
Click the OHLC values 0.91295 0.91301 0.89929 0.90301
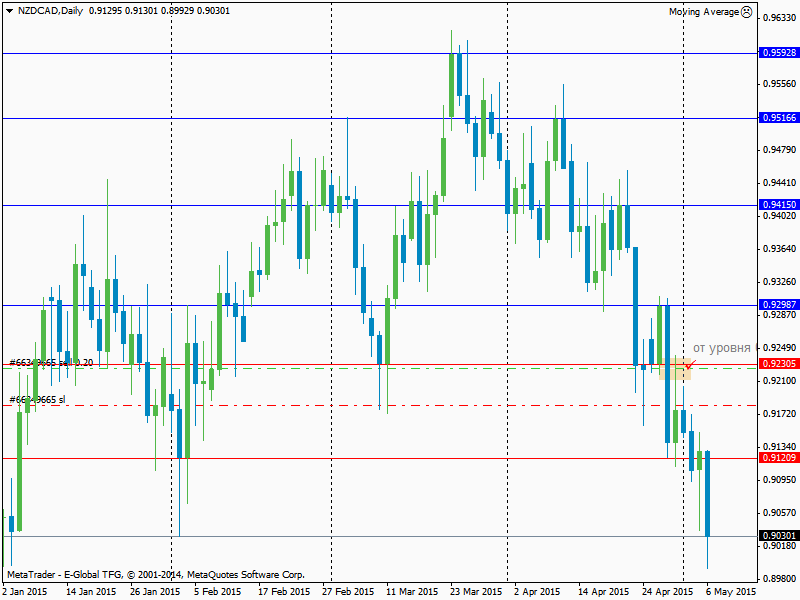[159, 11]
